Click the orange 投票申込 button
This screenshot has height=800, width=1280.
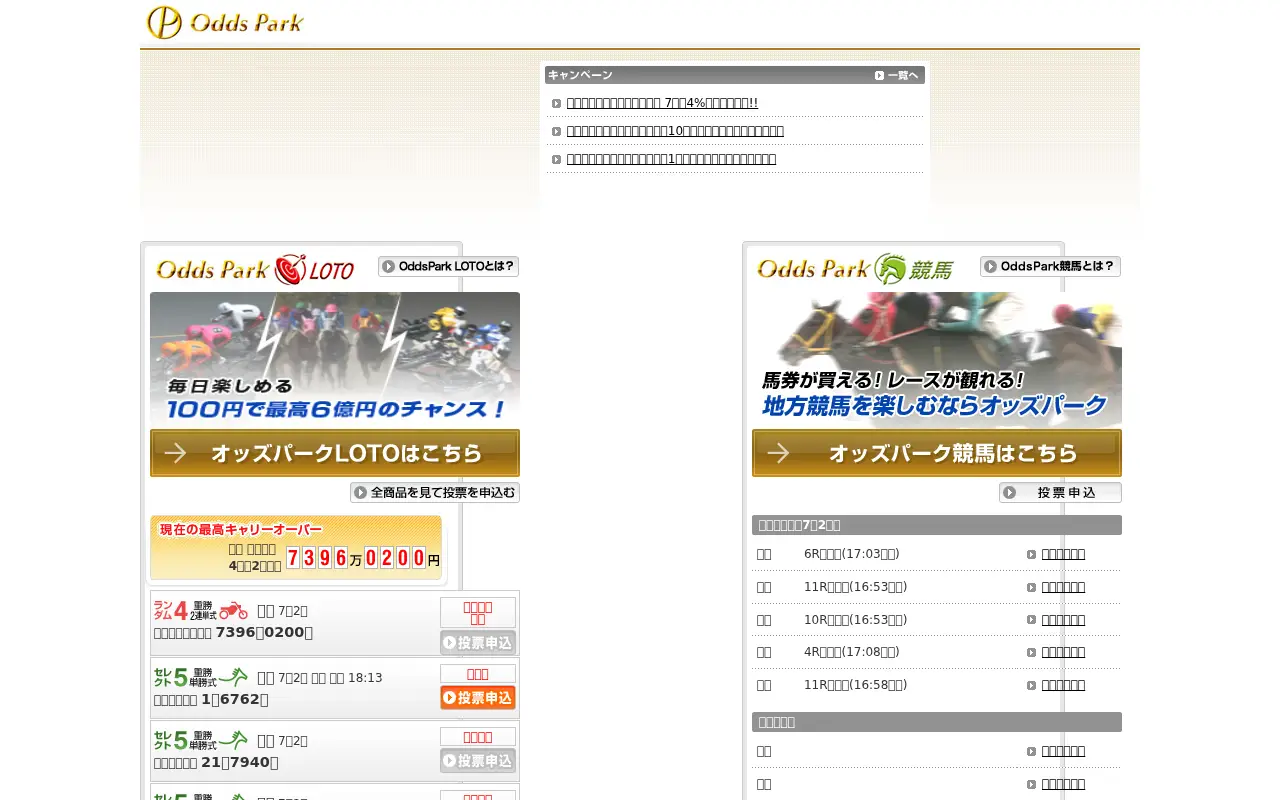[478, 698]
